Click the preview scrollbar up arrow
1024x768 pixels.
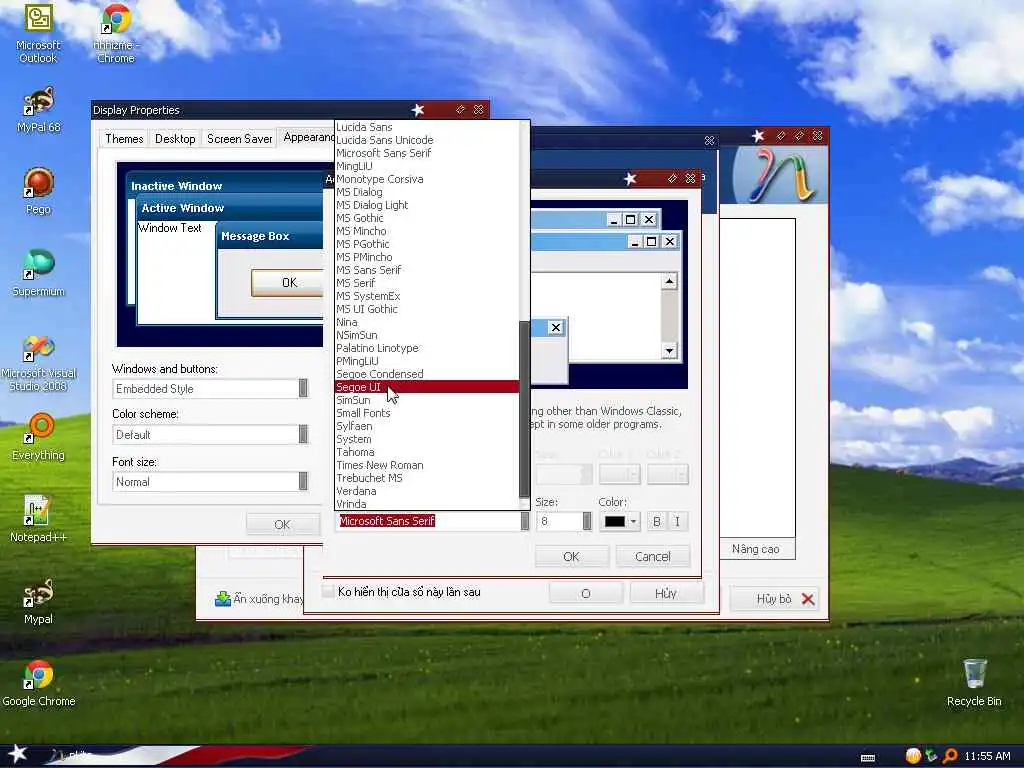(669, 281)
